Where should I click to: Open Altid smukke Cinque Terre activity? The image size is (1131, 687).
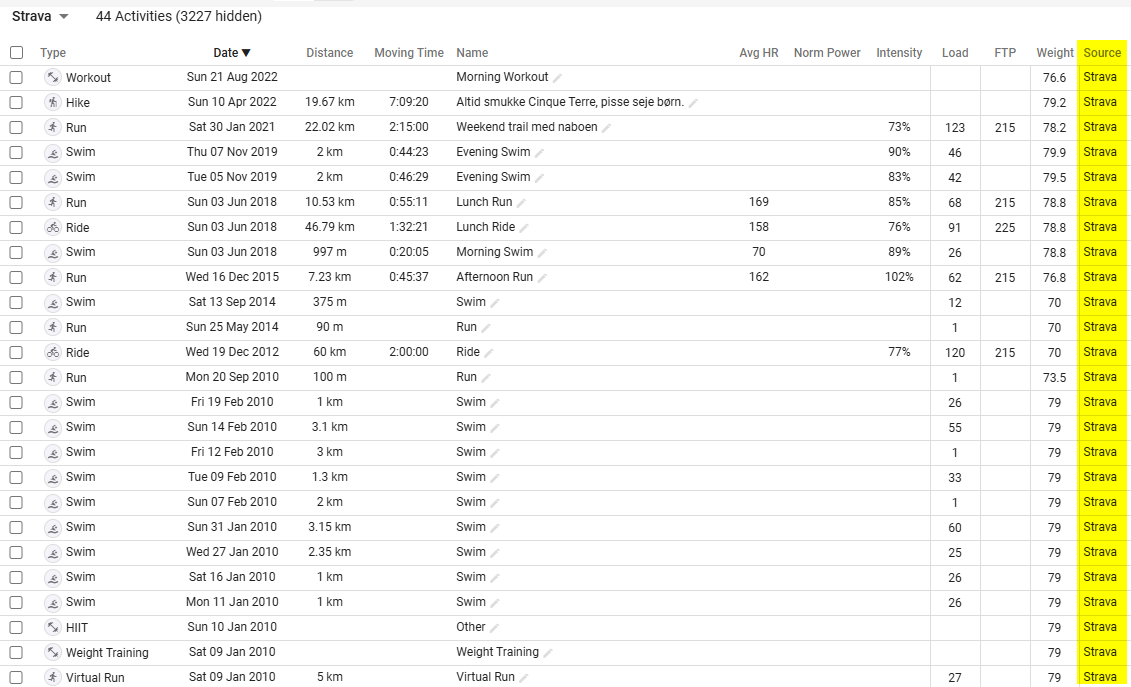point(570,102)
